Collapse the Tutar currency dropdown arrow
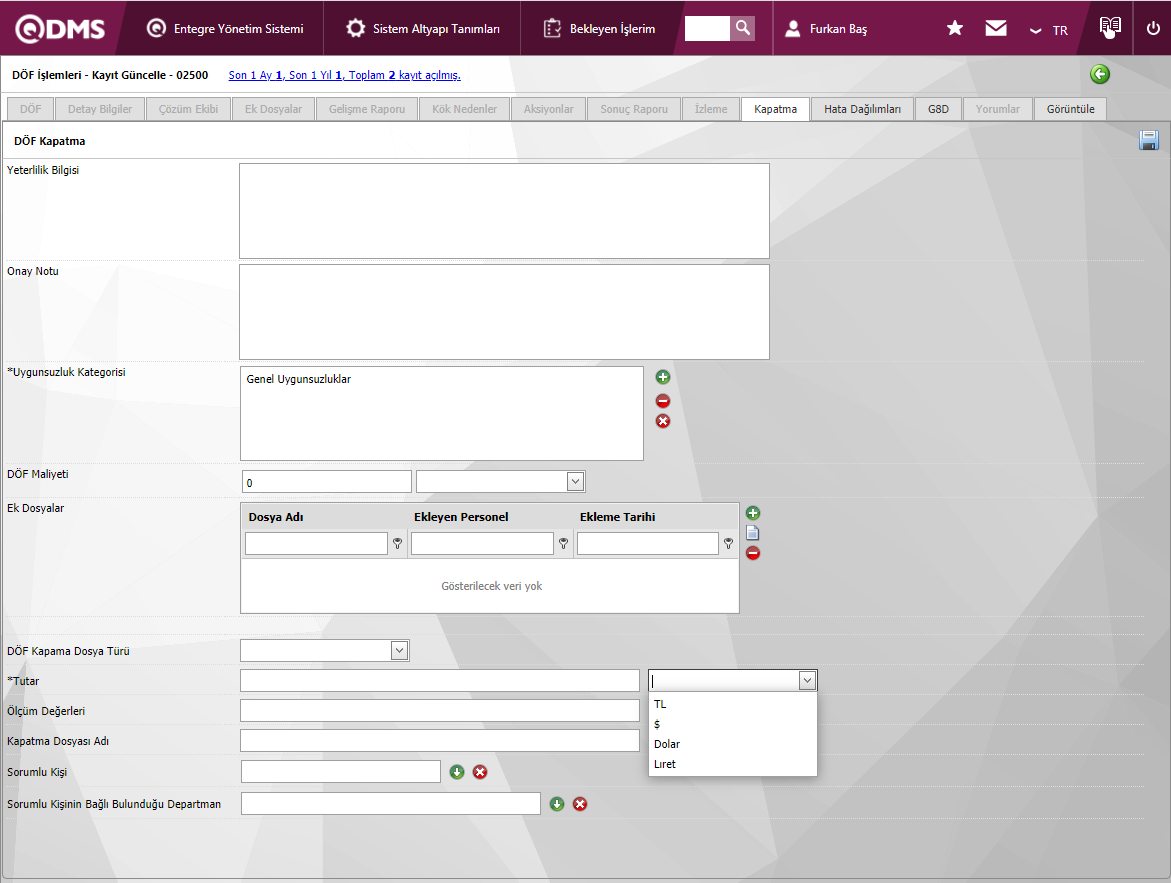 tap(807, 681)
